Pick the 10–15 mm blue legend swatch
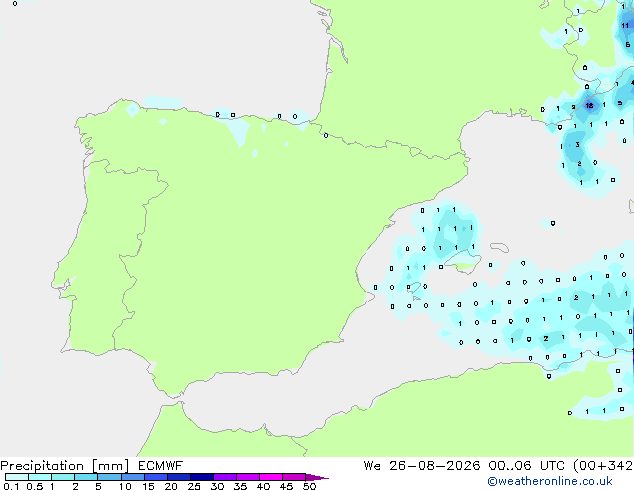 tap(133, 477)
